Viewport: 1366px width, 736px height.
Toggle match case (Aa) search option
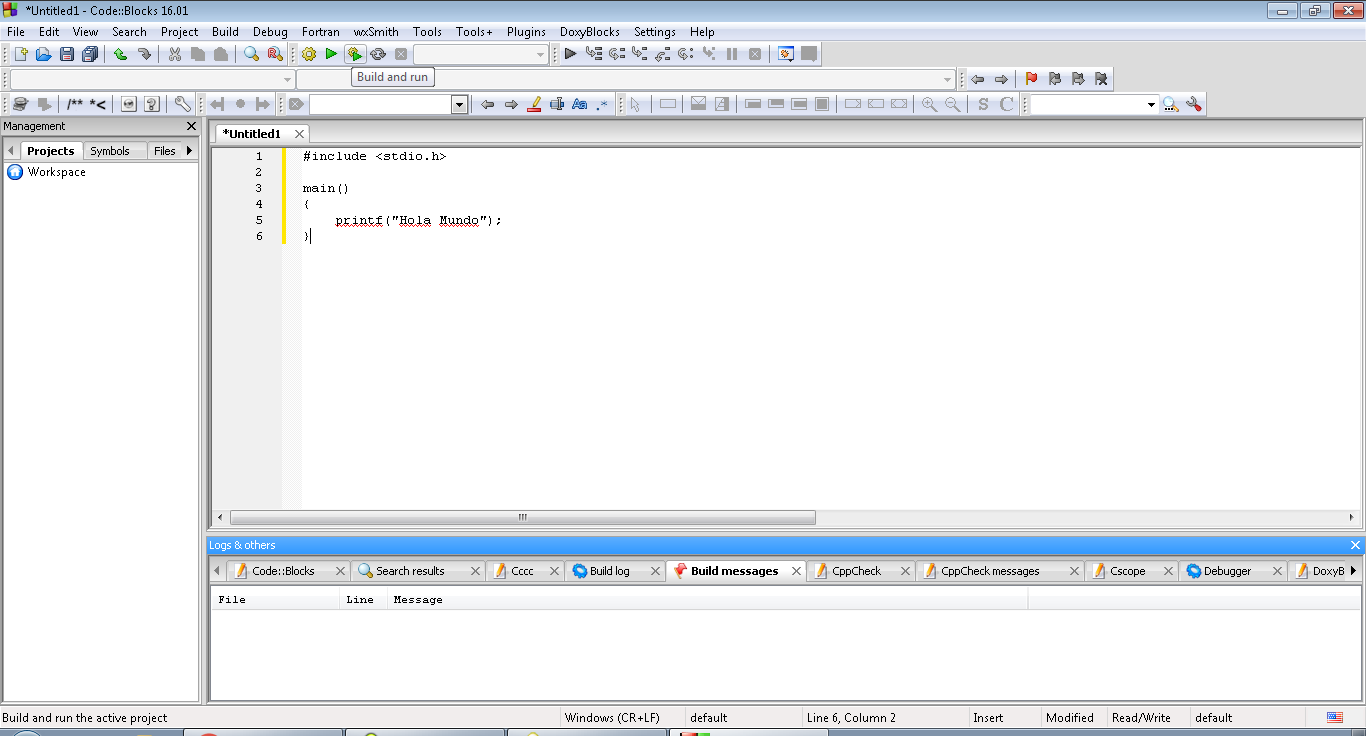tap(579, 104)
